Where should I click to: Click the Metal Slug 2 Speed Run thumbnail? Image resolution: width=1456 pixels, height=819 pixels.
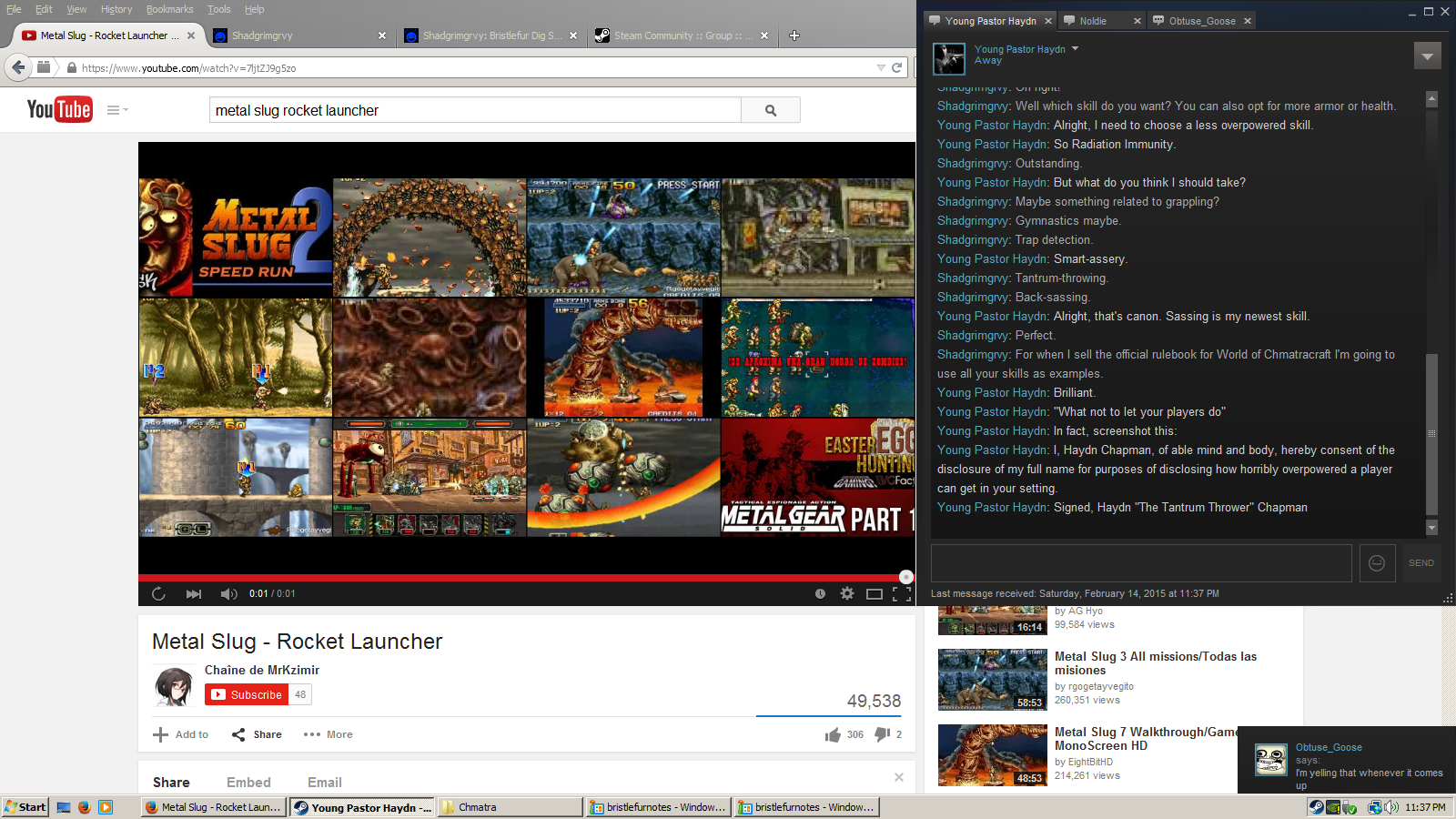(x=236, y=238)
